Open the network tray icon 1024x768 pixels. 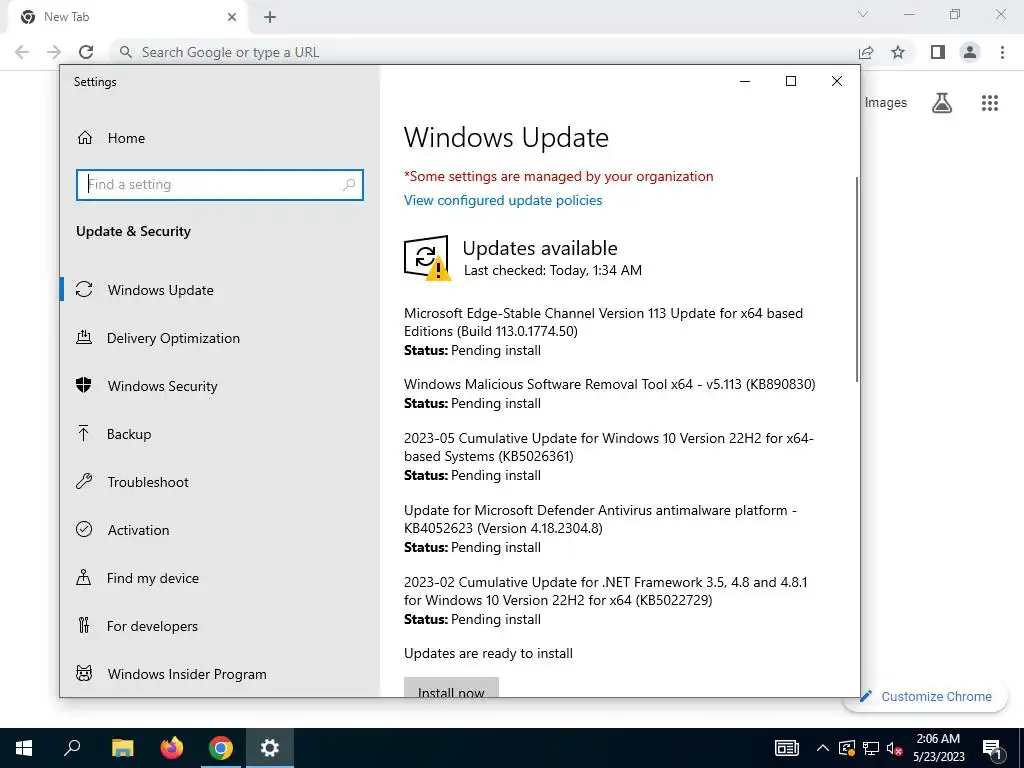871,748
